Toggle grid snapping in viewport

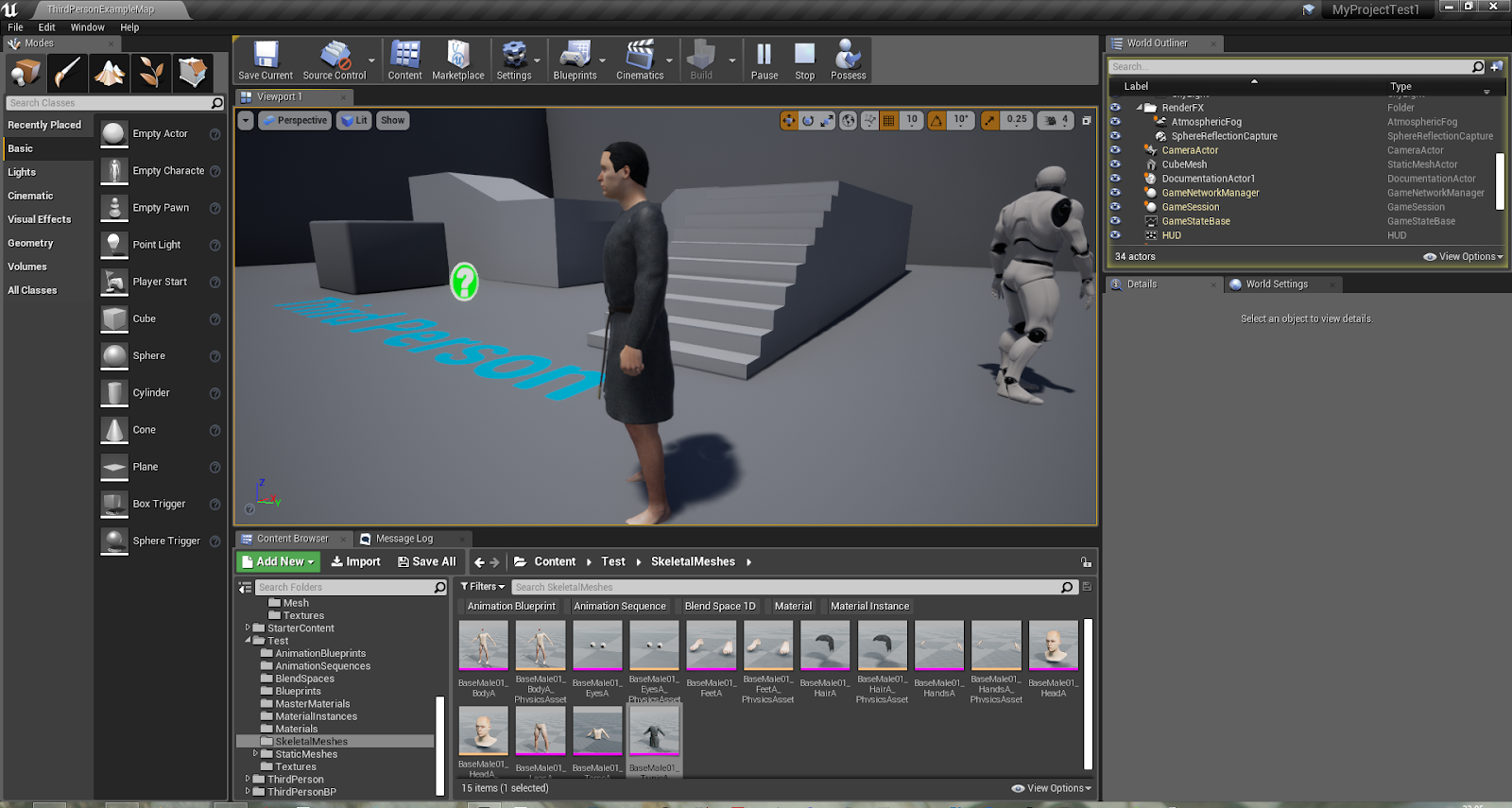(x=889, y=120)
